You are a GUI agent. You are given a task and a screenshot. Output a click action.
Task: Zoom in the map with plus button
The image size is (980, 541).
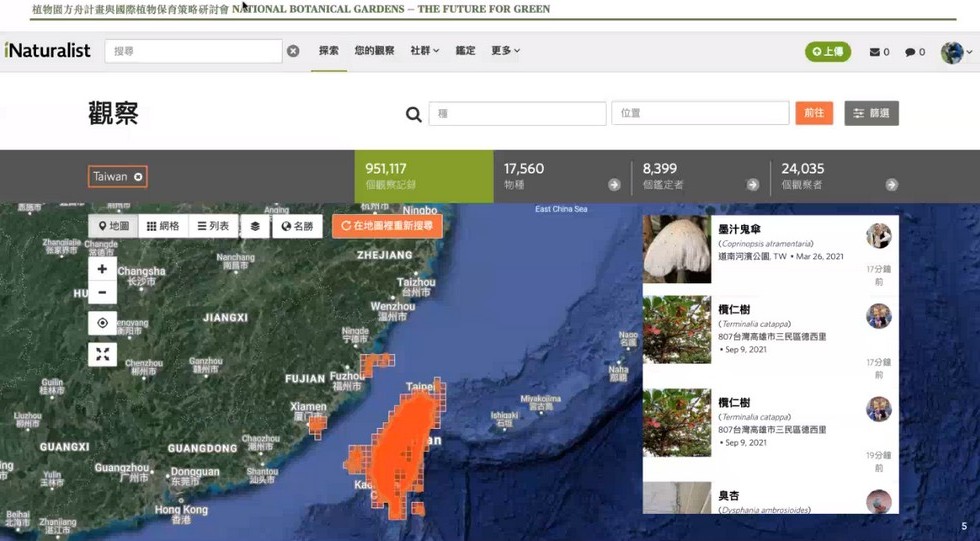pos(102,269)
